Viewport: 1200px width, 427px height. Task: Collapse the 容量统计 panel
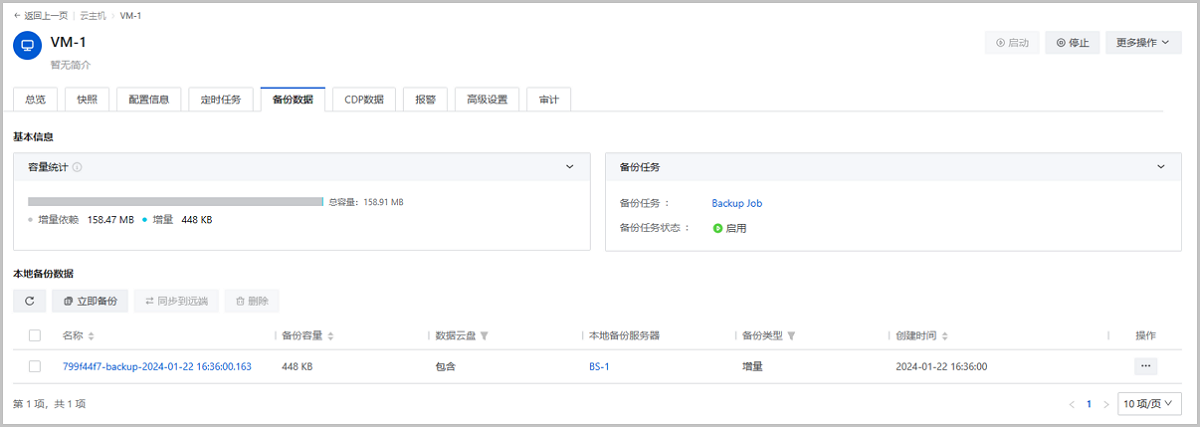pyautogui.click(x=569, y=167)
